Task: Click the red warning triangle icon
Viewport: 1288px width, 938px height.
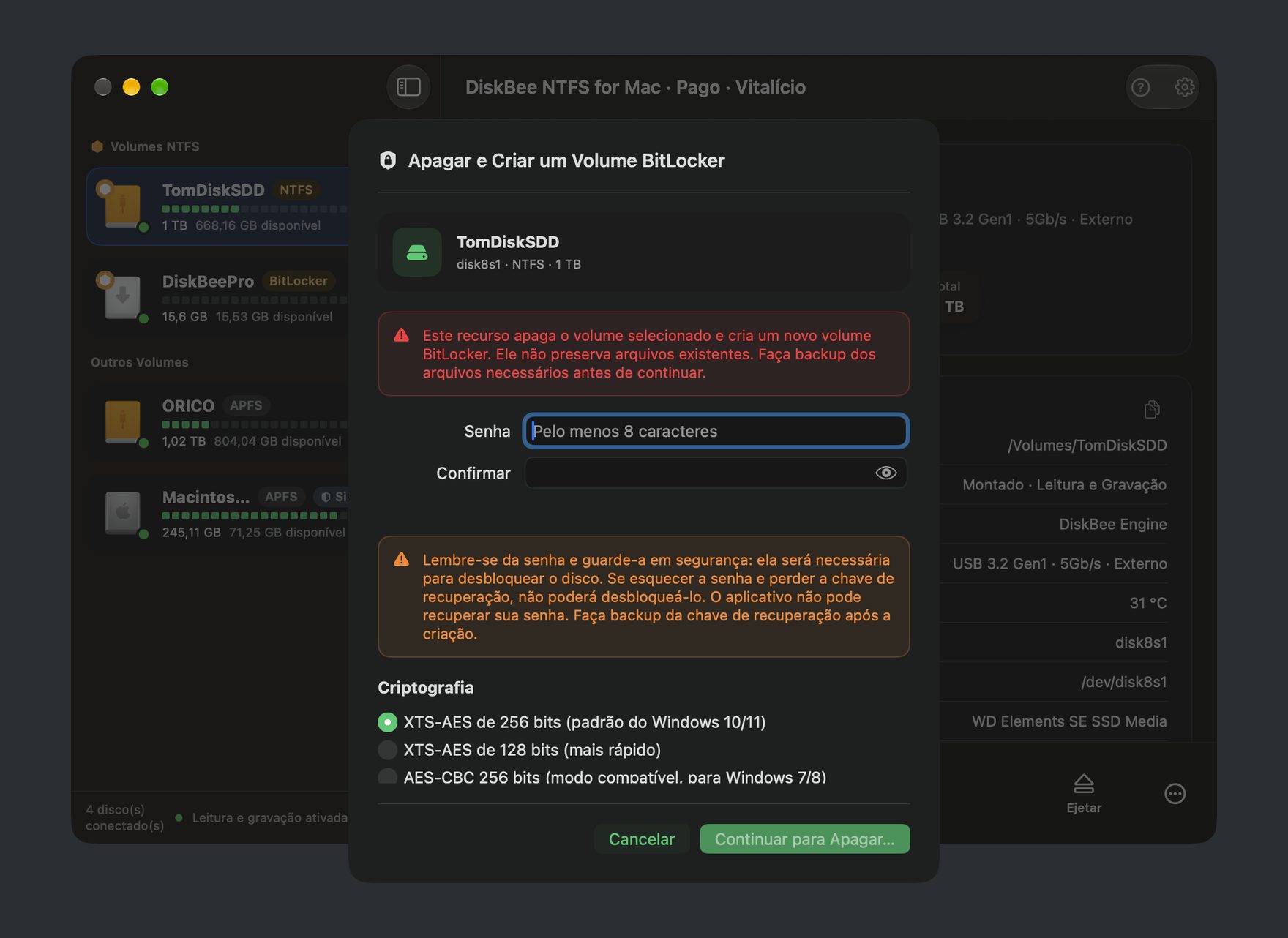Action: point(401,335)
